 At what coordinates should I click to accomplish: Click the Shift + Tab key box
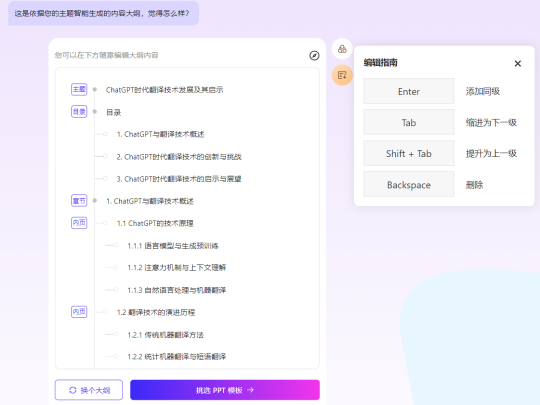(x=409, y=153)
